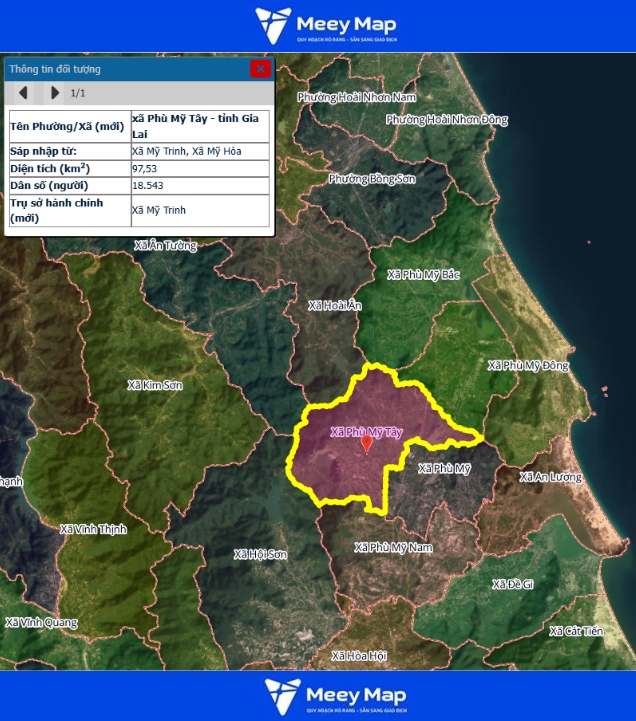
Task: Select Xã Kim Sơn region on map
Action: pyautogui.click(x=153, y=385)
